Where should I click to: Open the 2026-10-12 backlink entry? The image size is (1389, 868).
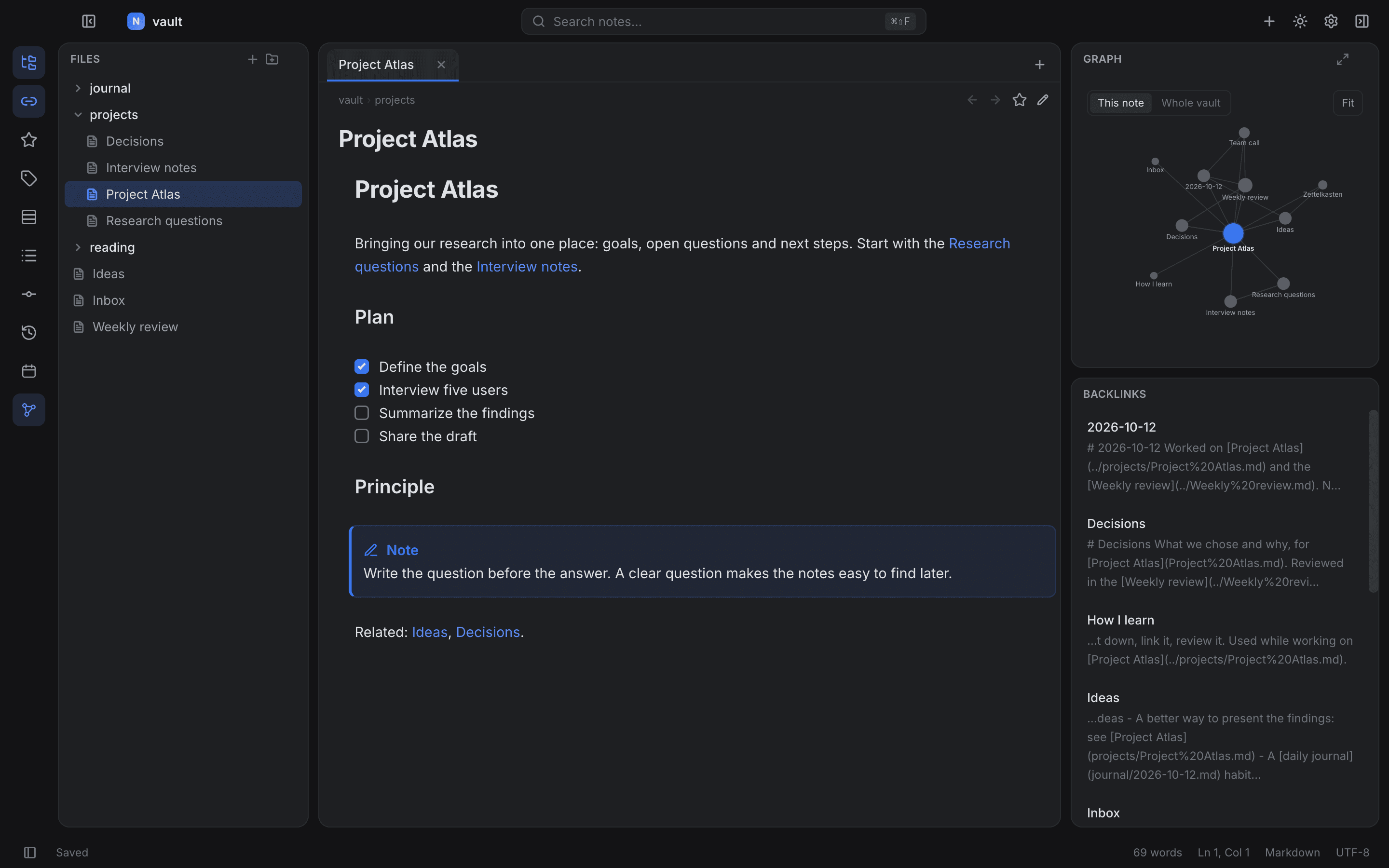click(1220, 456)
